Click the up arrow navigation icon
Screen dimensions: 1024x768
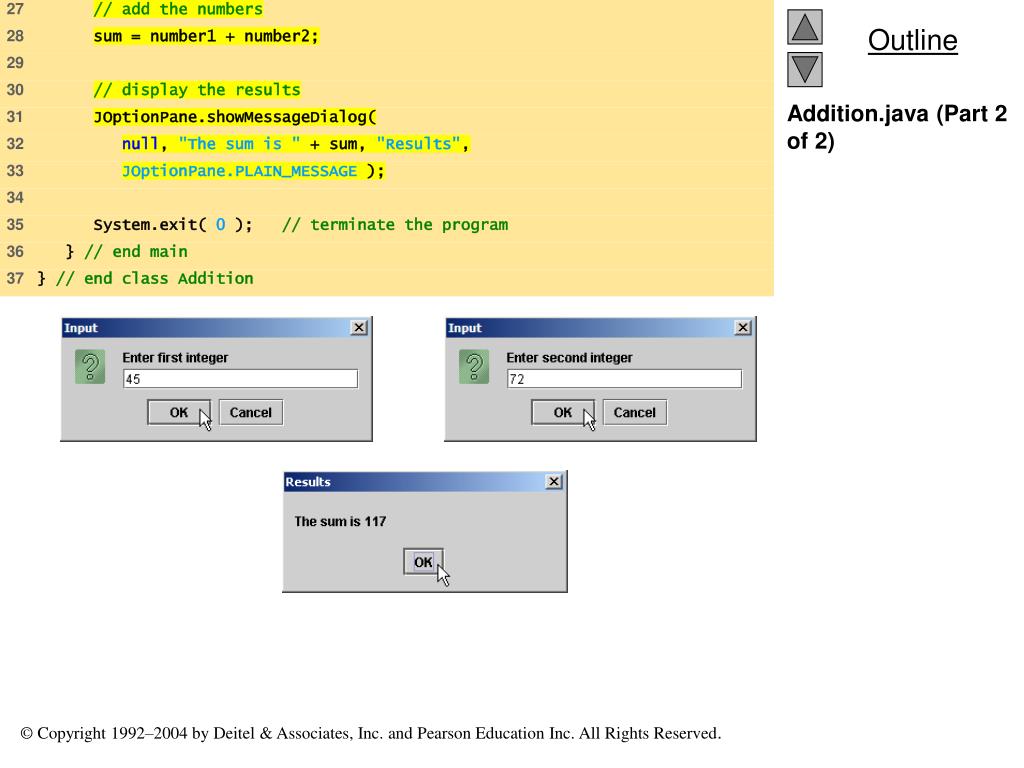(x=805, y=27)
